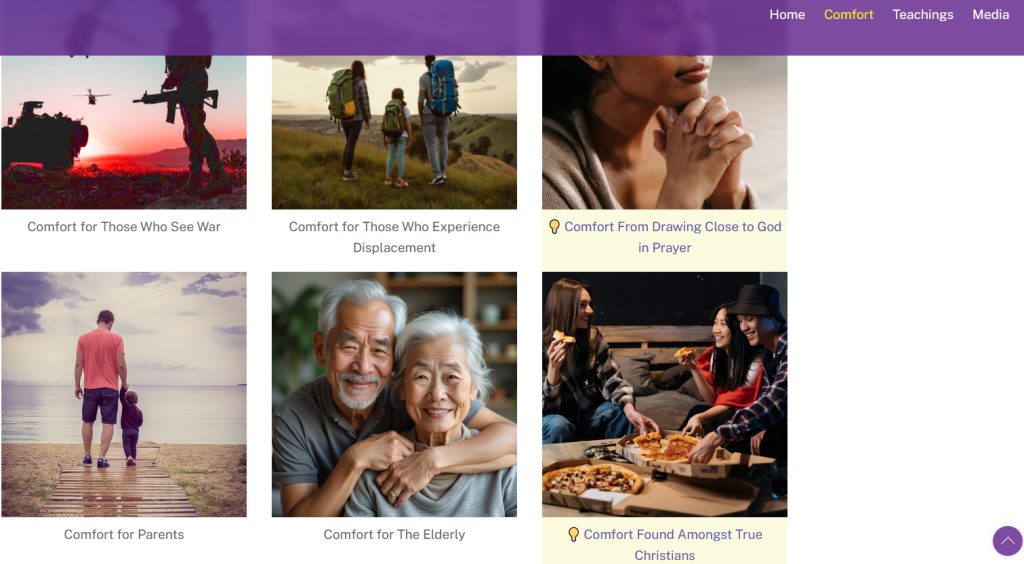Click the soldier silhouette war thumbnail
The width and height of the screenshot is (1024, 564).
[x=124, y=132]
